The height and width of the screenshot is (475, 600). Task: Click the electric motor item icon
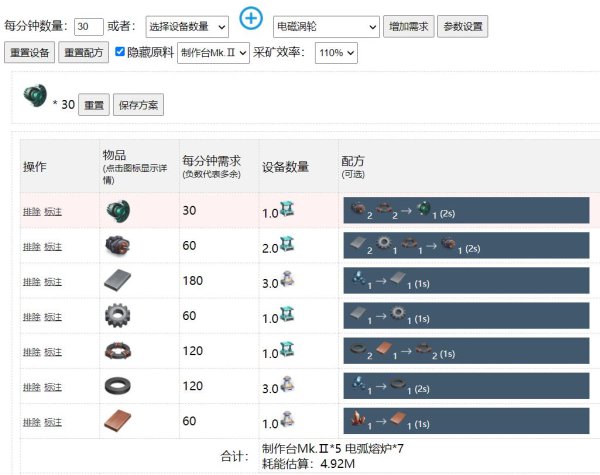click(x=118, y=246)
